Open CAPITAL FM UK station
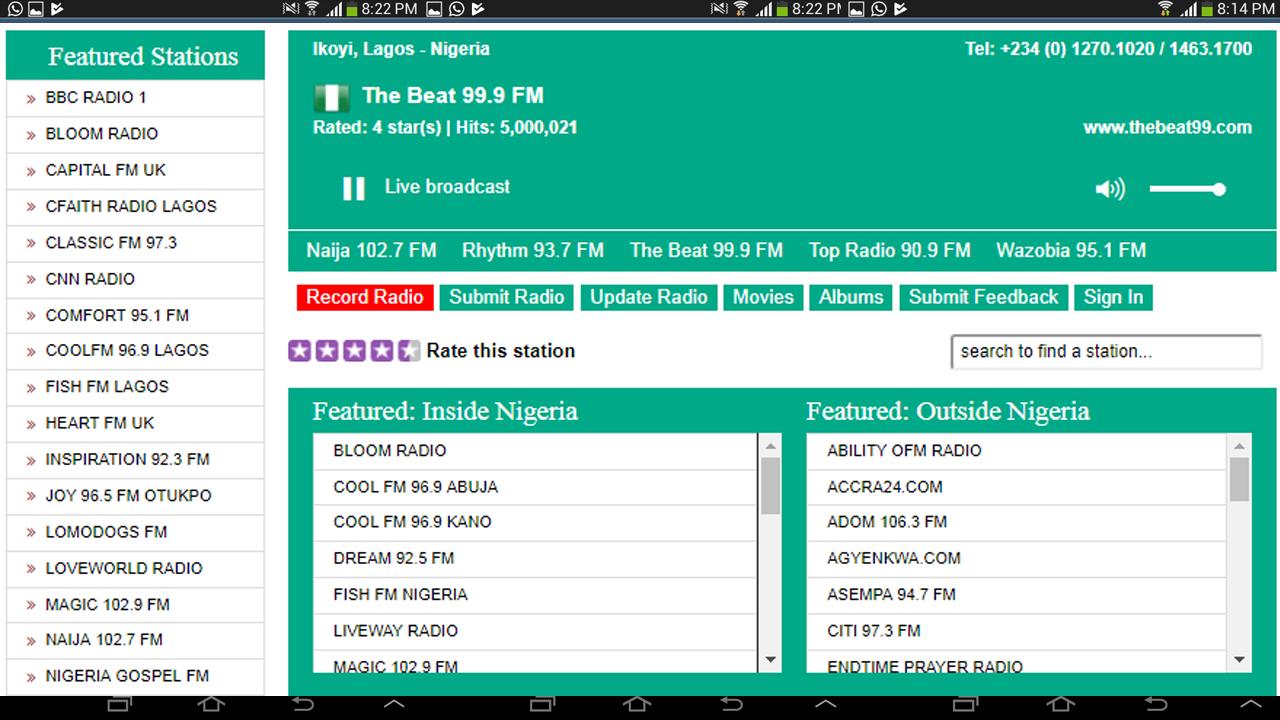 click(x=135, y=170)
